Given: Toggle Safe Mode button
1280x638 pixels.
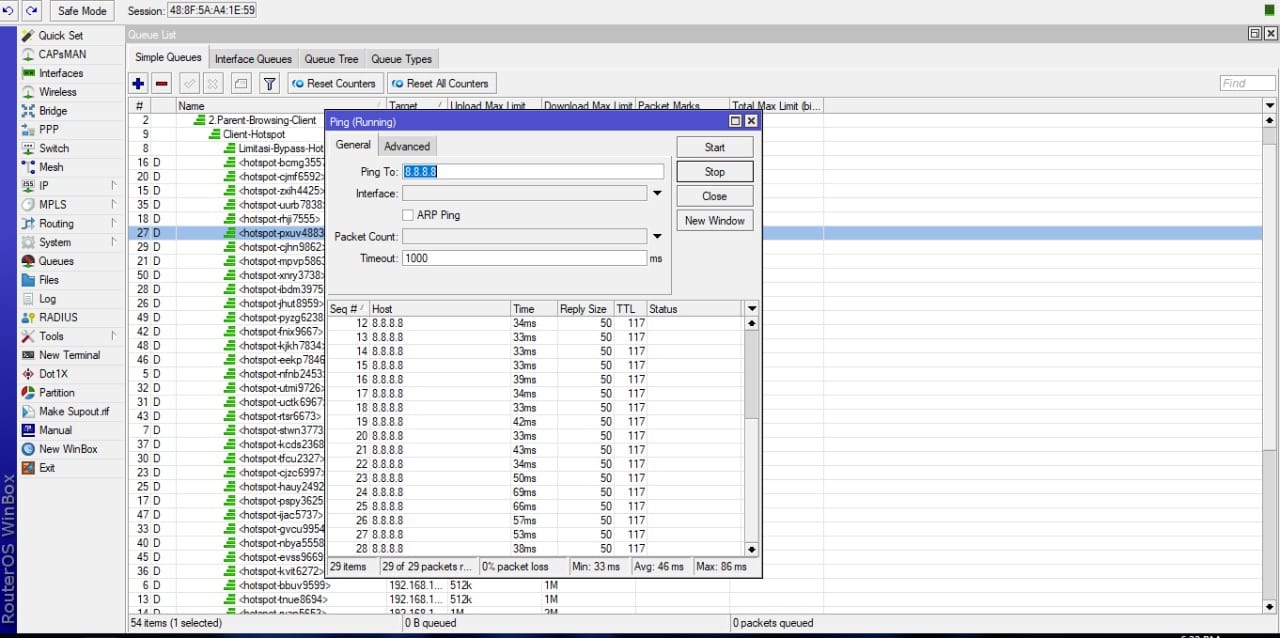Looking at the screenshot, I should (82, 11).
